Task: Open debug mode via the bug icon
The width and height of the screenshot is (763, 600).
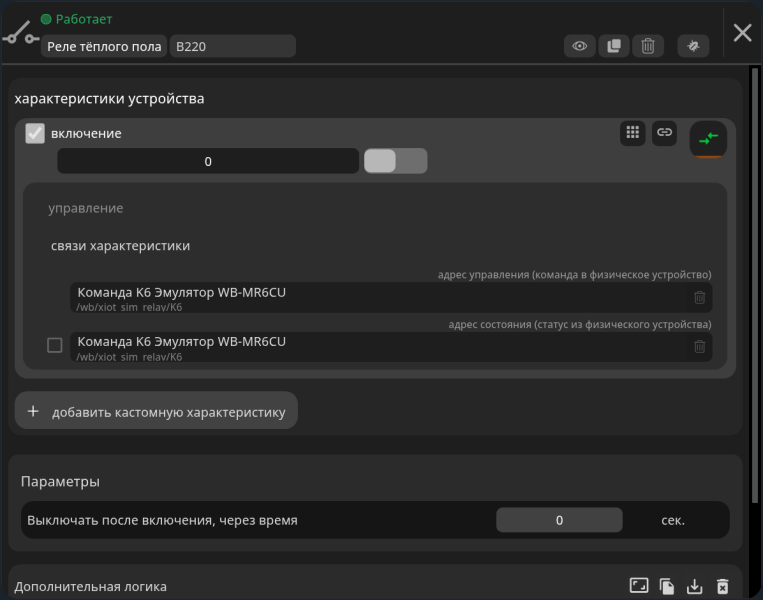Action: (693, 46)
